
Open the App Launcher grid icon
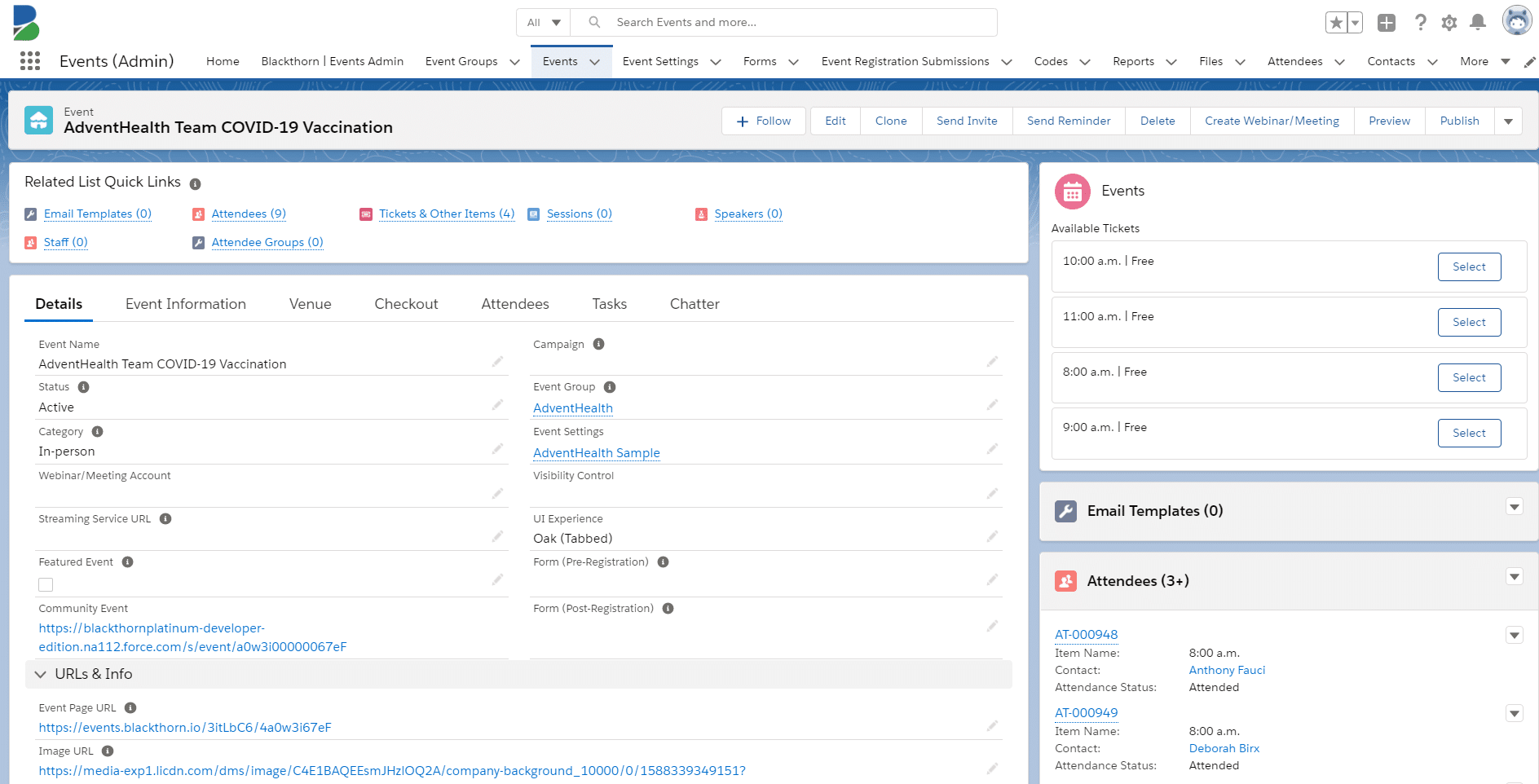(30, 61)
